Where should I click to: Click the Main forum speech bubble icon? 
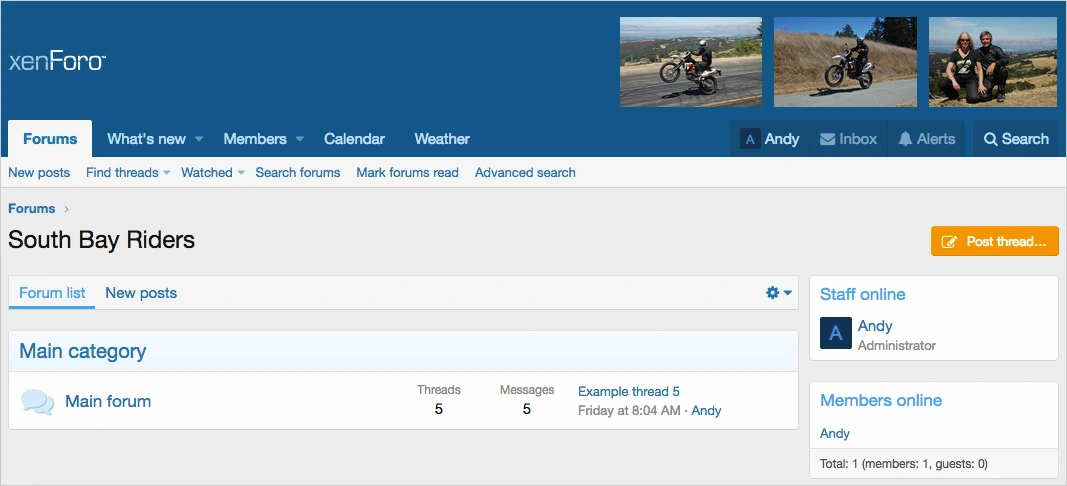(38, 402)
